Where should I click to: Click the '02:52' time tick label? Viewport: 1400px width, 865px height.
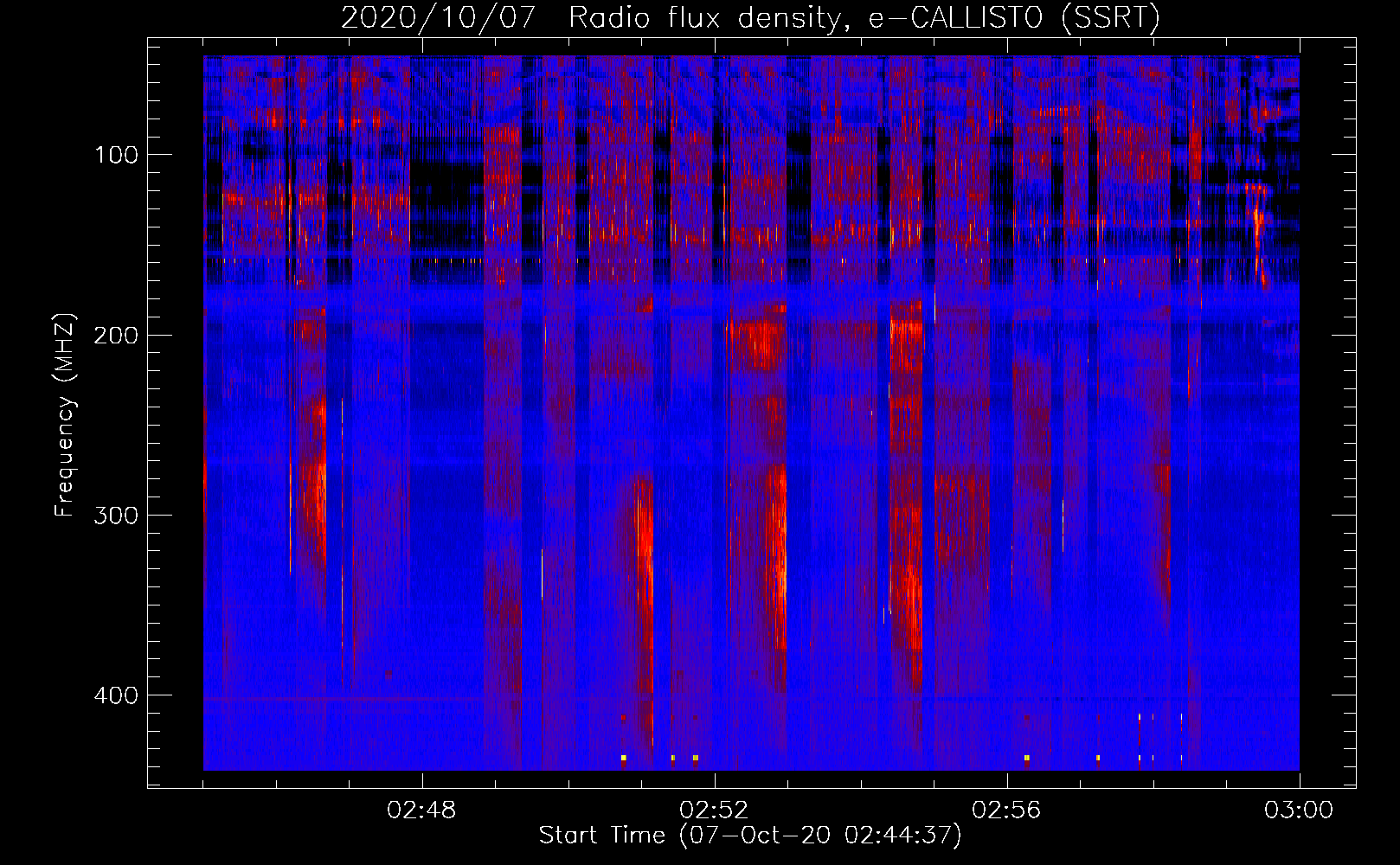(715, 811)
